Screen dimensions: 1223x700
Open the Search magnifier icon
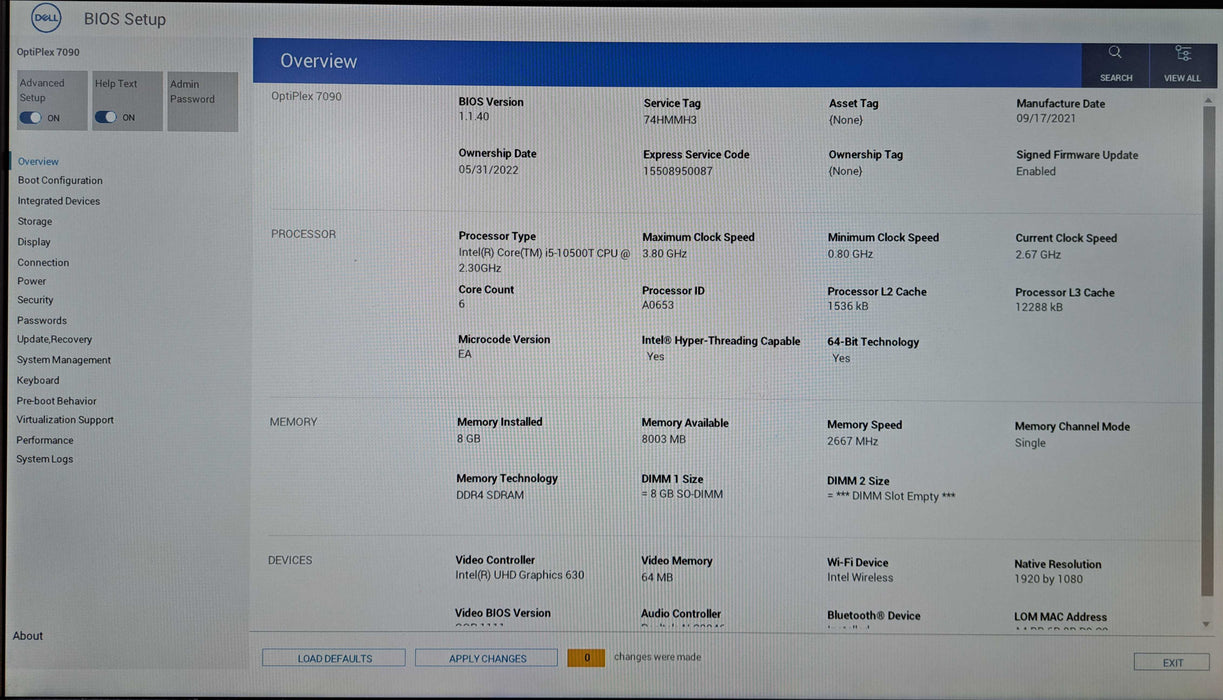(1115, 53)
